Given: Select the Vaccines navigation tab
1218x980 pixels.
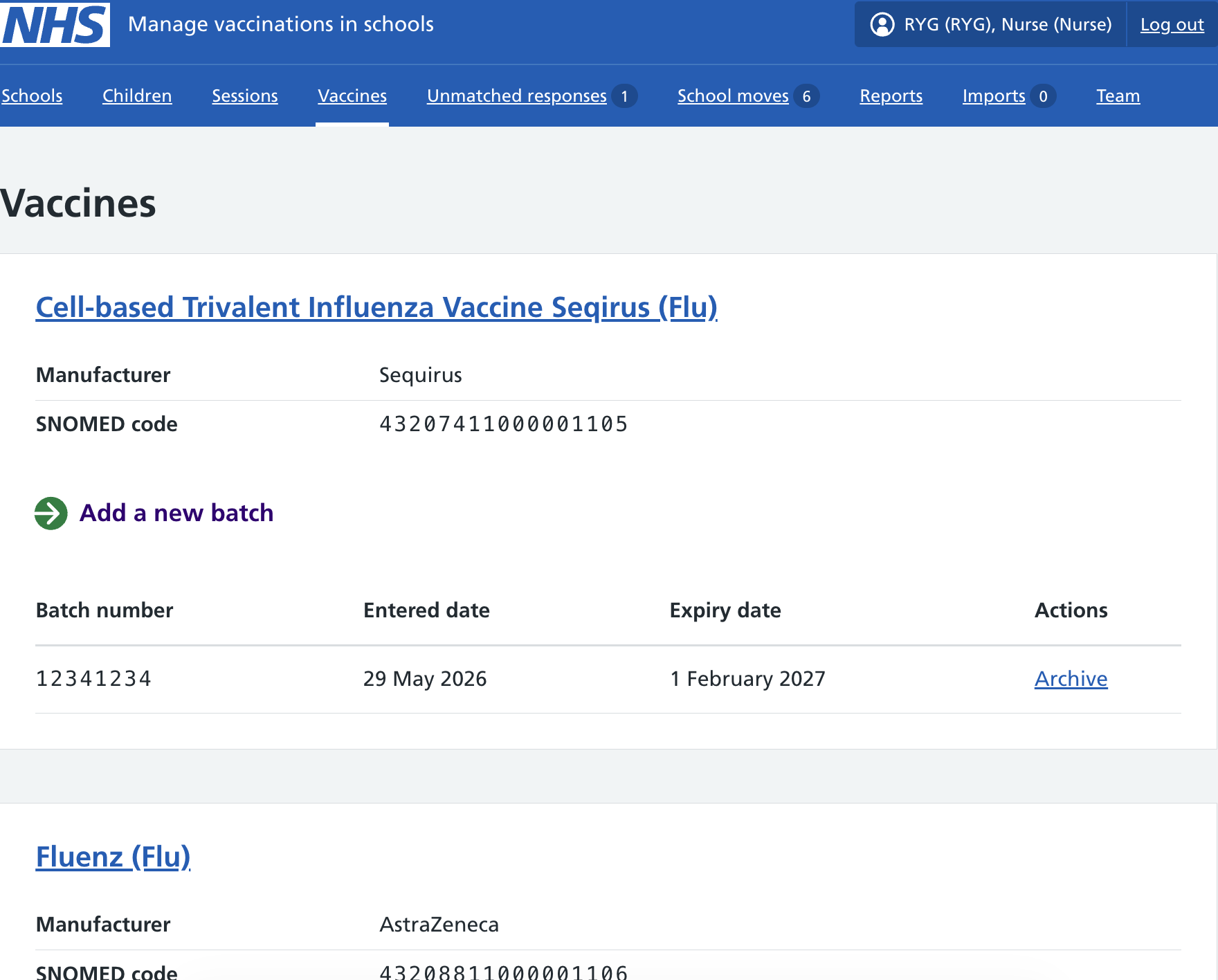Looking at the screenshot, I should [x=352, y=96].
